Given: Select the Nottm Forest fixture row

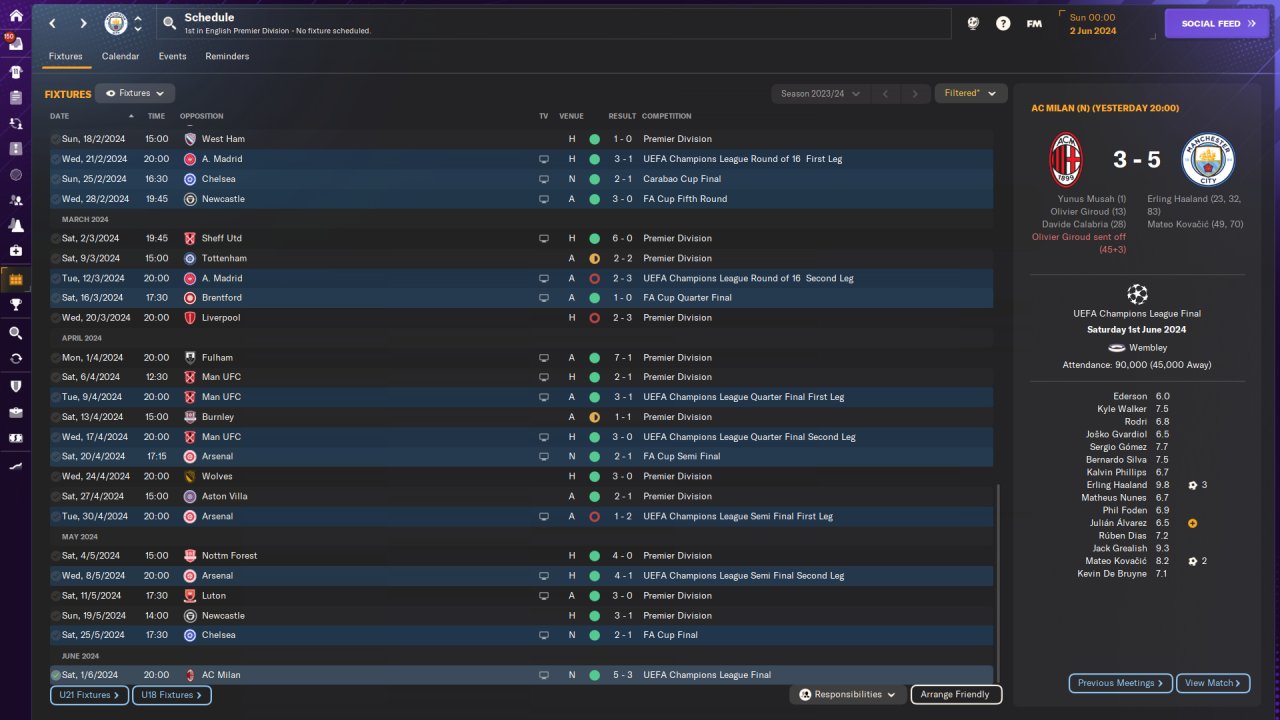Looking at the screenshot, I should click(521, 556).
